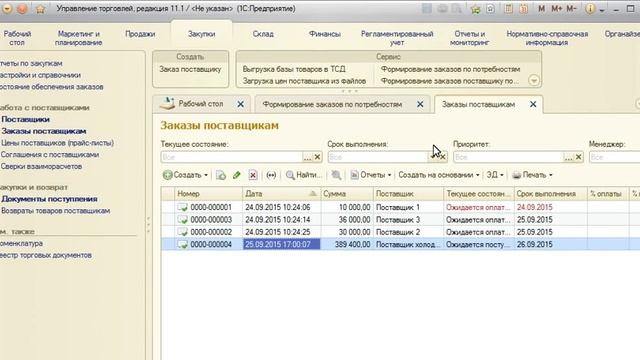Clear the Приоритет filter field
The width and height of the screenshot is (640, 360).
(x=579, y=157)
